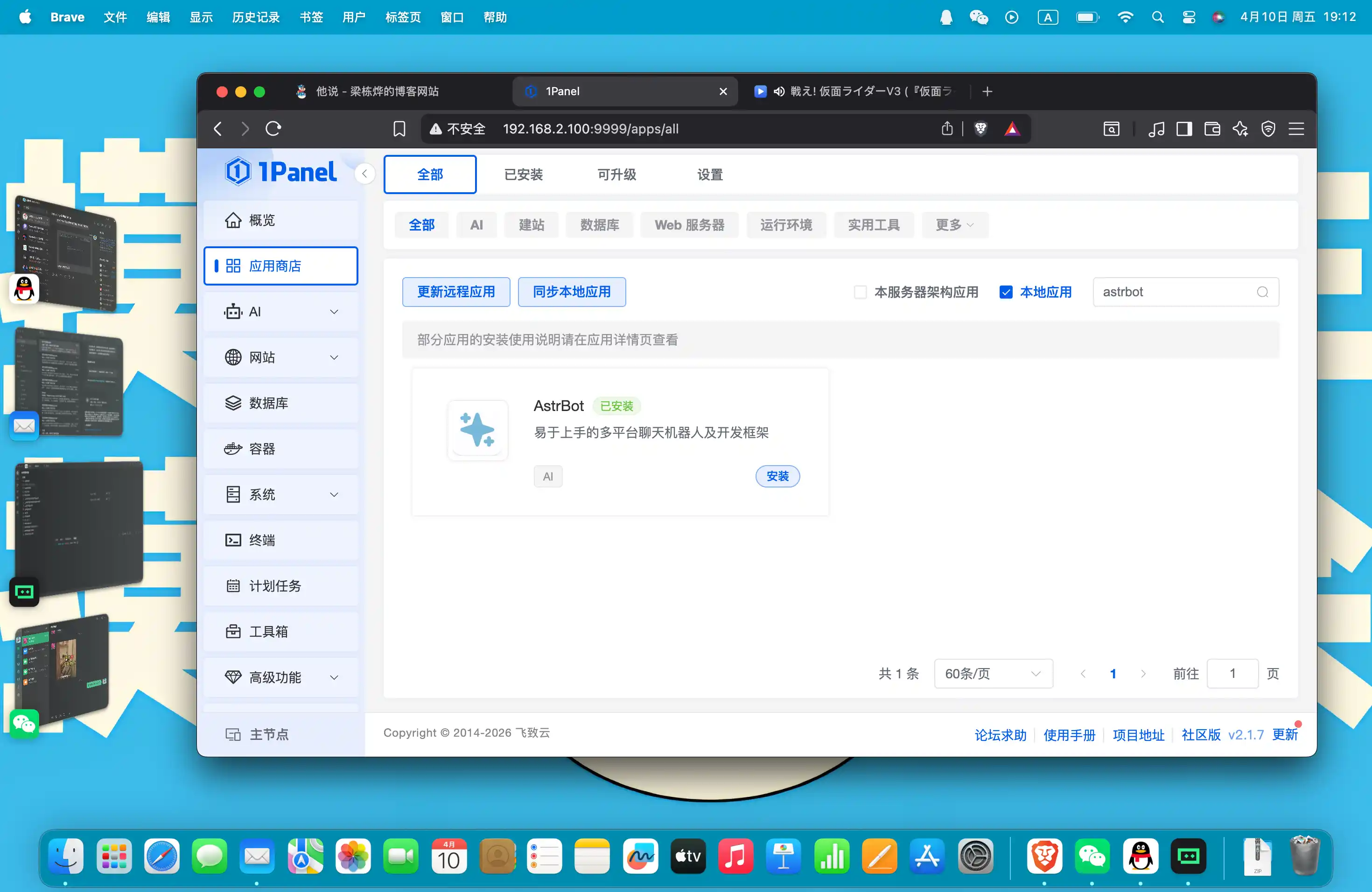Switch to the 已安装 tab
The image size is (1372, 892).
(x=523, y=174)
